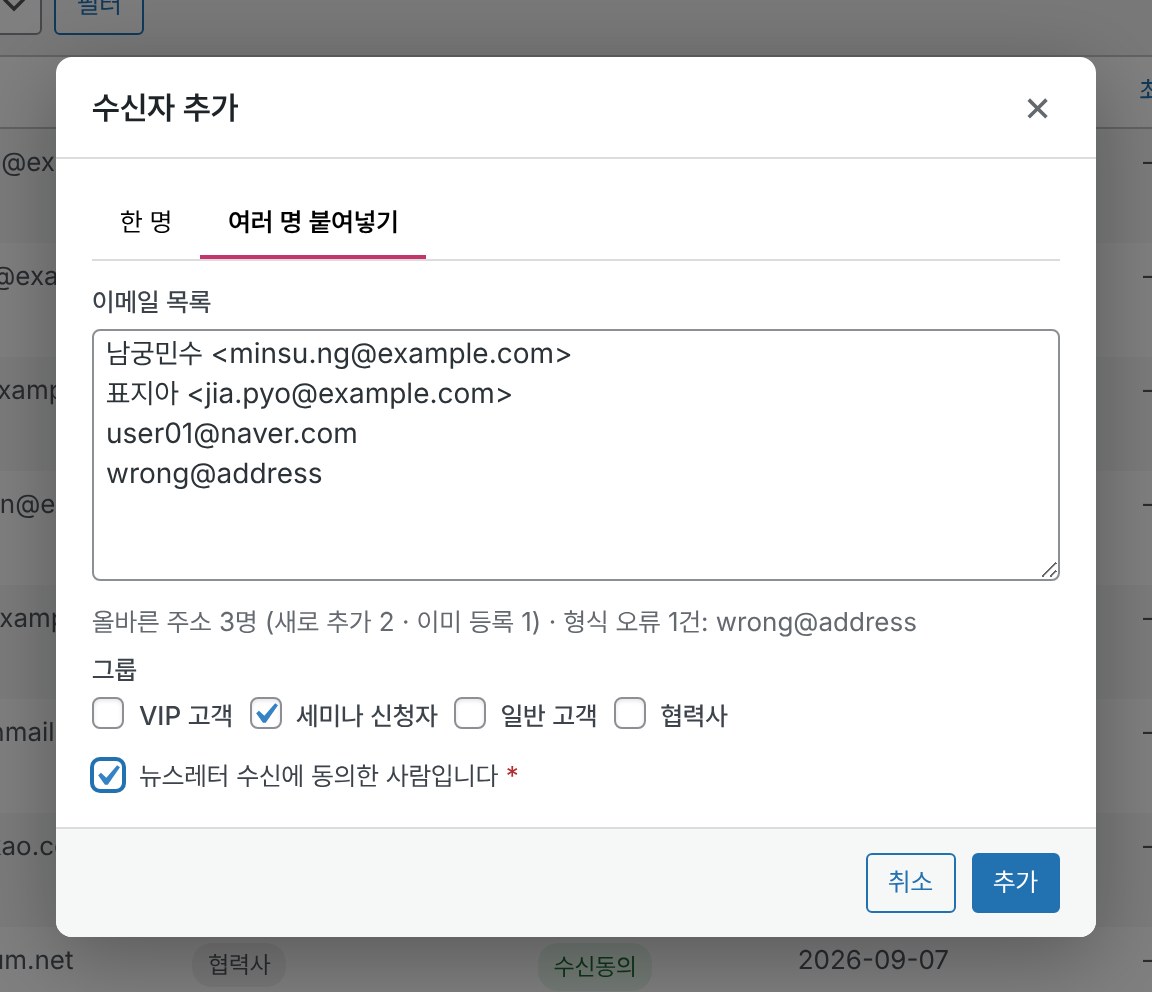
Task: Check the VIP 고객 group checkbox
Action: click(108, 714)
